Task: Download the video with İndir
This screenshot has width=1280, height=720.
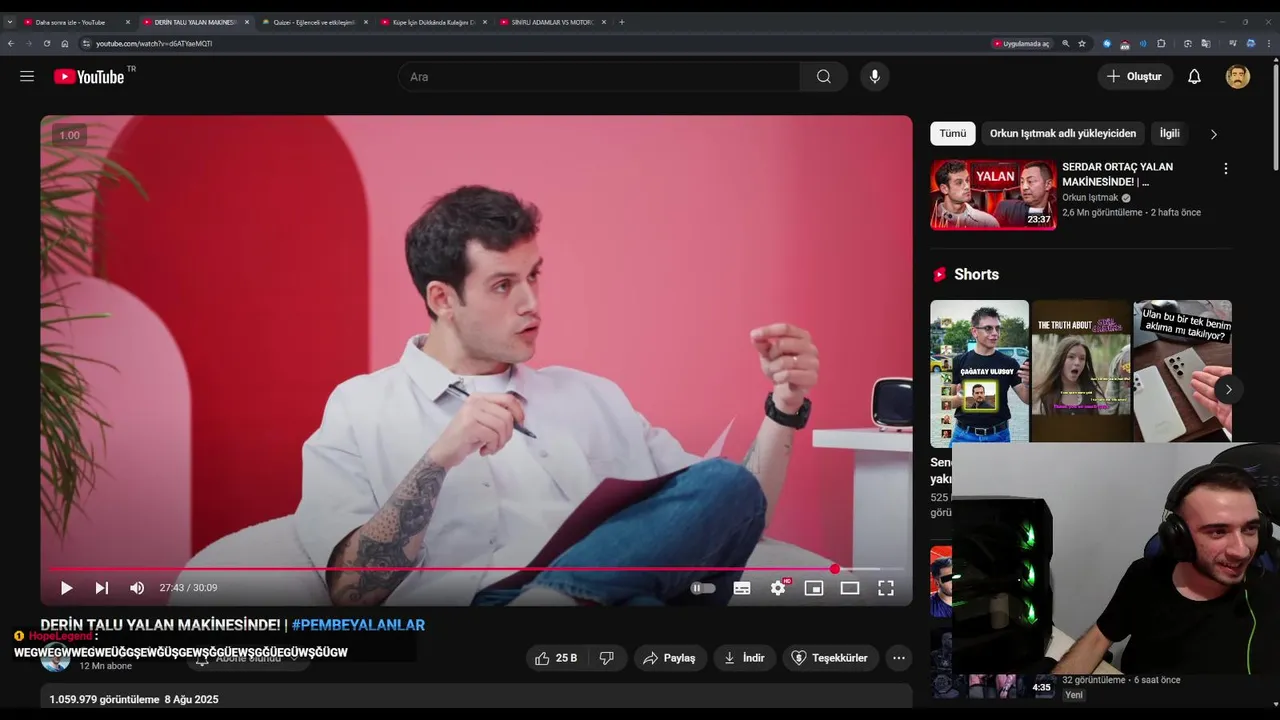Action: tap(744, 658)
